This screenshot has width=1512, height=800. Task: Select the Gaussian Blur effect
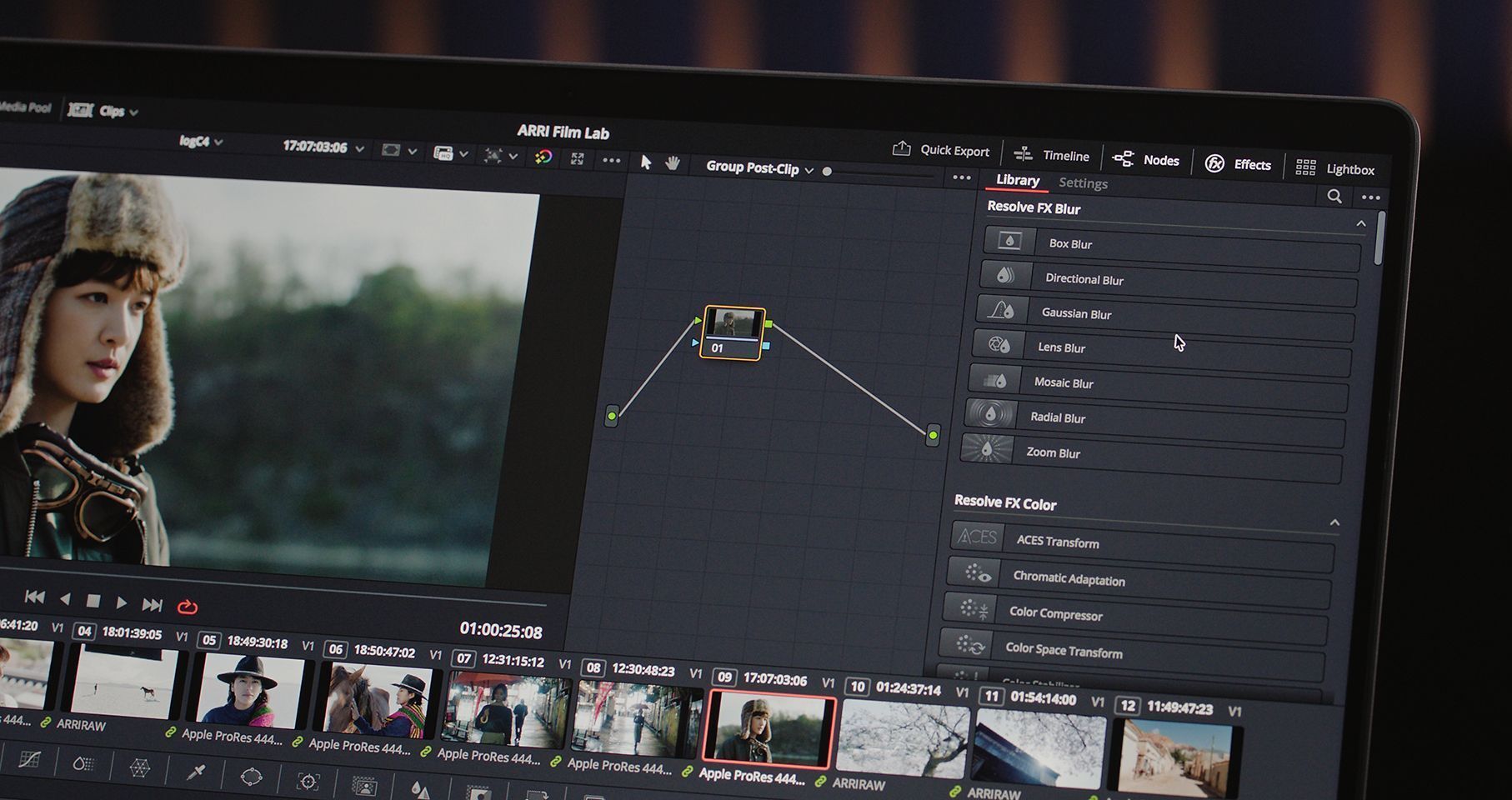[x=1076, y=313]
